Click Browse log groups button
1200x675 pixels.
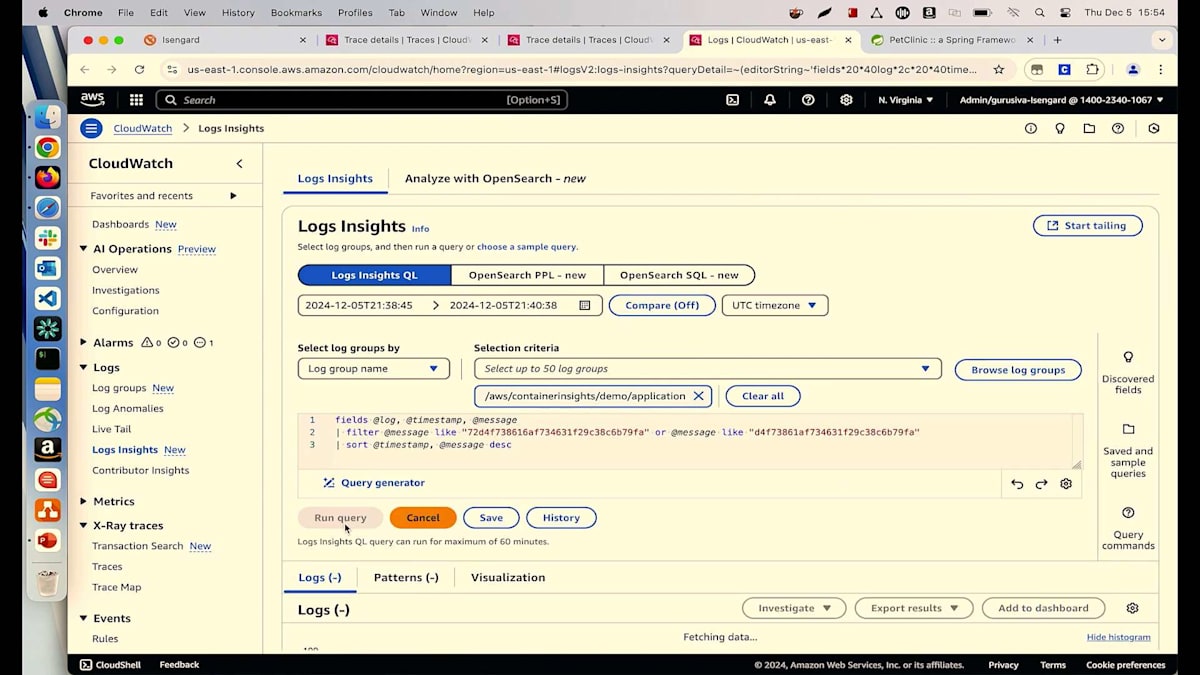pyautogui.click(x=1018, y=370)
